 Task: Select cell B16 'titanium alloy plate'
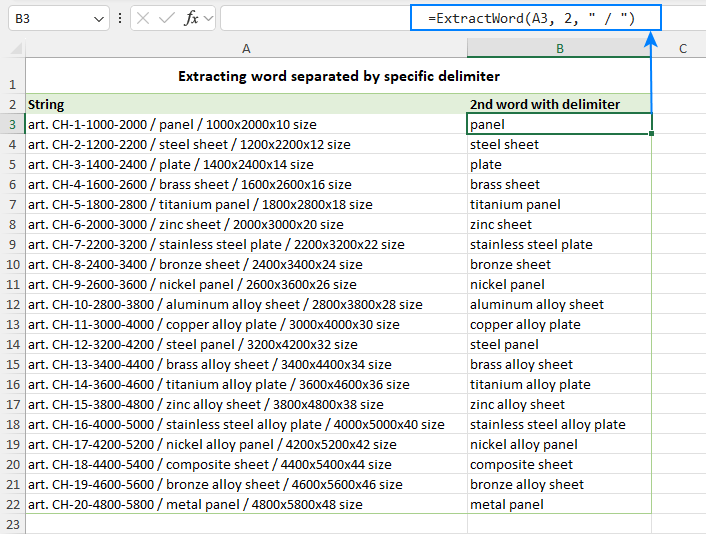(x=559, y=384)
